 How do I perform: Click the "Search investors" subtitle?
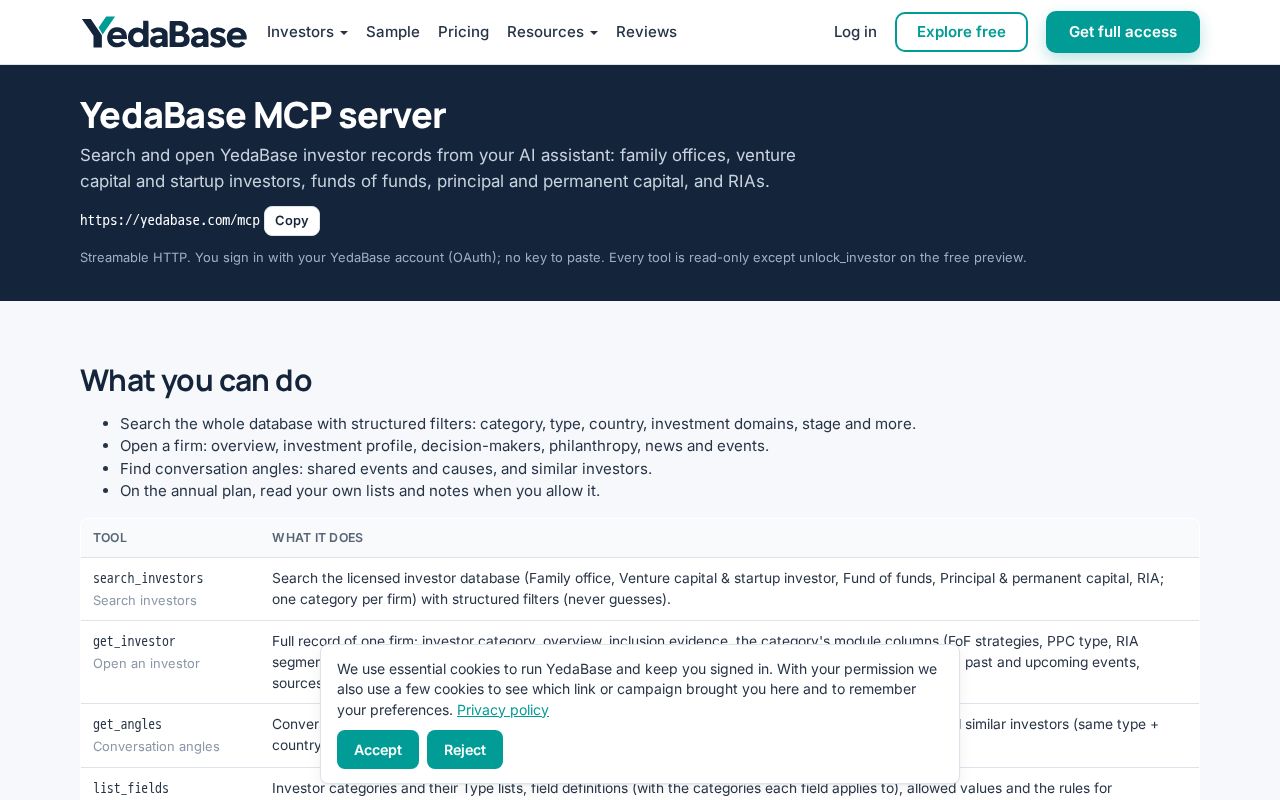[145, 600]
